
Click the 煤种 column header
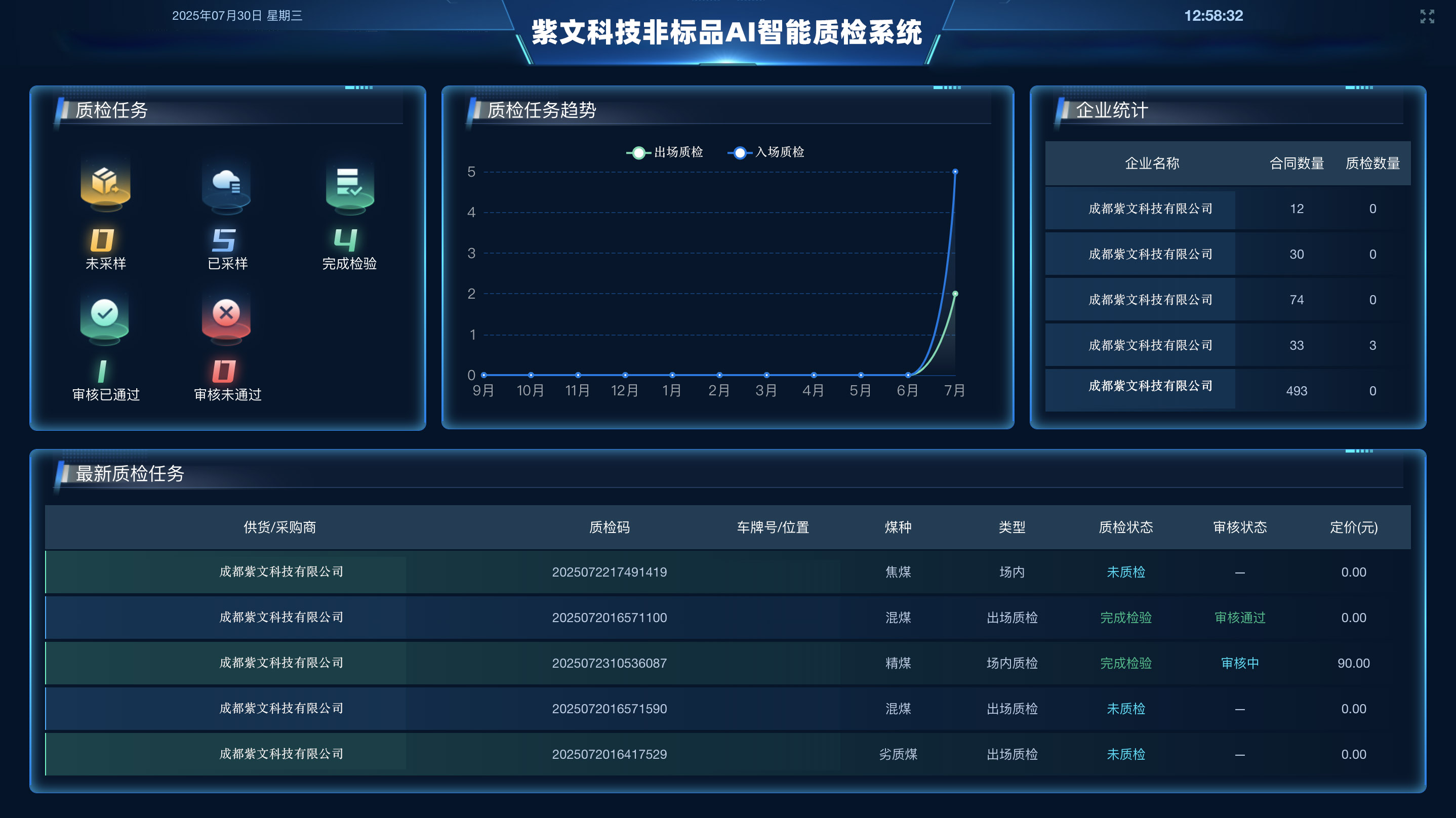coord(898,527)
